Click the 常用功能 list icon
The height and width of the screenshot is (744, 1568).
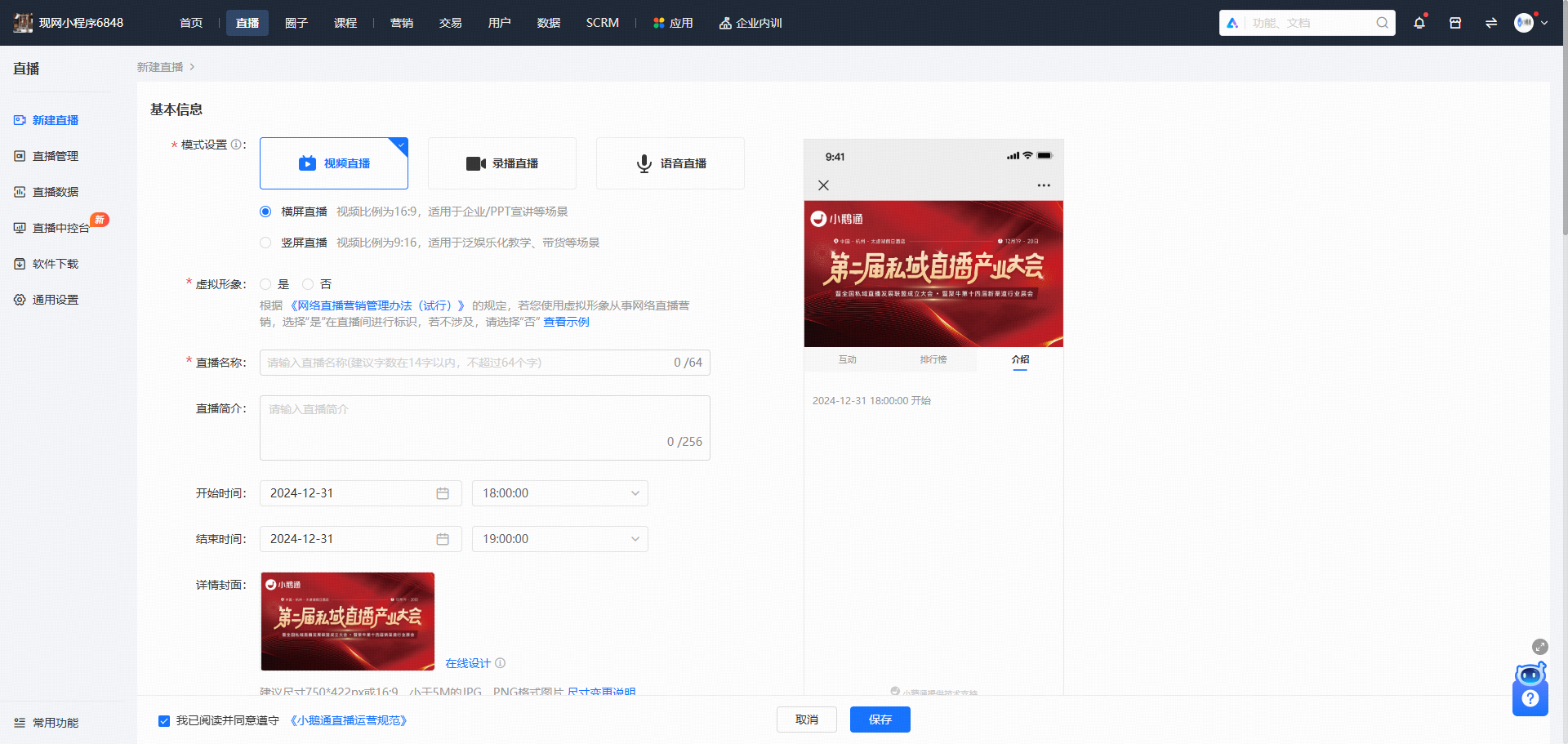pyautogui.click(x=20, y=723)
